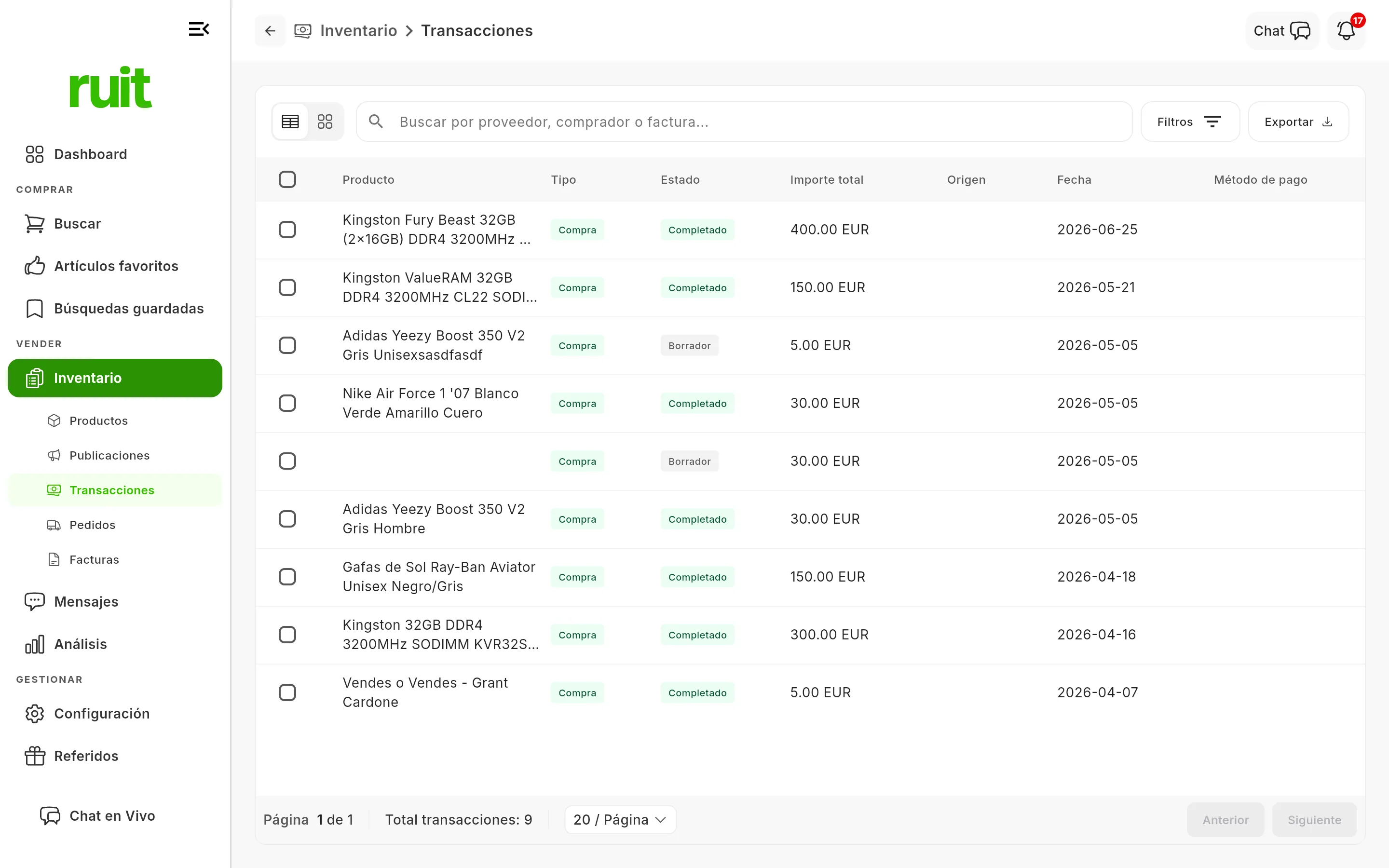Image resolution: width=1389 pixels, height=868 pixels.
Task: Collapse the sidebar with the menu icon
Action: point(199,29)
